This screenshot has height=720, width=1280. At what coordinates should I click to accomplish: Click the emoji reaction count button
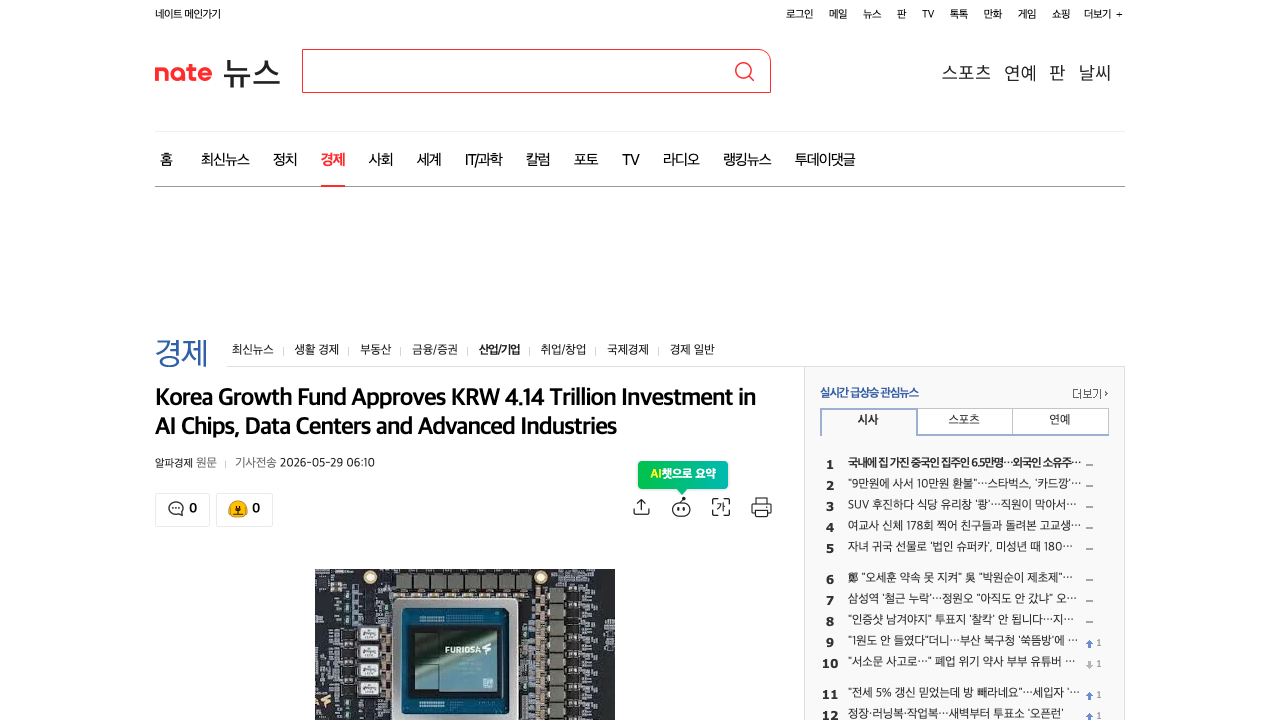[x=244, y=509]
